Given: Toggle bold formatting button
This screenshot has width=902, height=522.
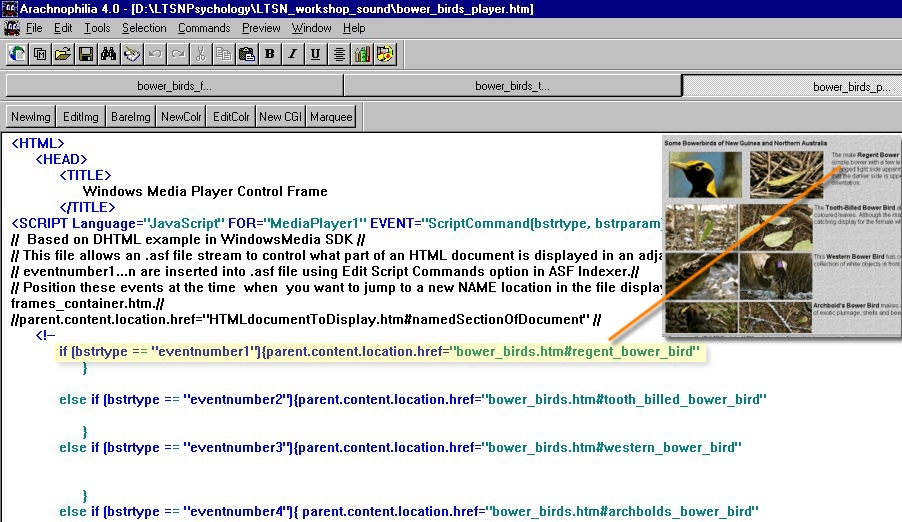Looking at the screenshot, I should tap(270, 54).
